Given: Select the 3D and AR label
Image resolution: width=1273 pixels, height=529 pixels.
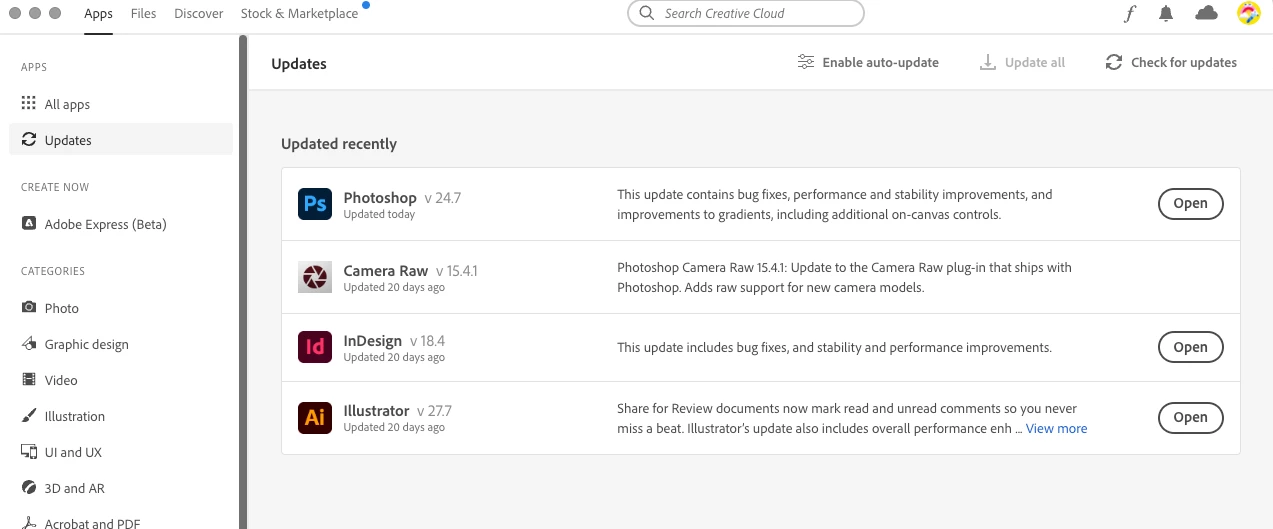Looking at the screenshot, I should (75, 488).
